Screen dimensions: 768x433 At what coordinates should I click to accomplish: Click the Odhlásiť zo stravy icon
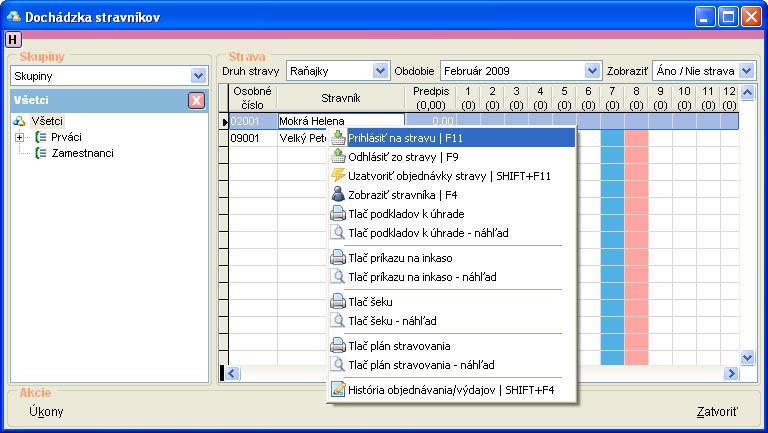pyautogui.click(x=339, y=157)
